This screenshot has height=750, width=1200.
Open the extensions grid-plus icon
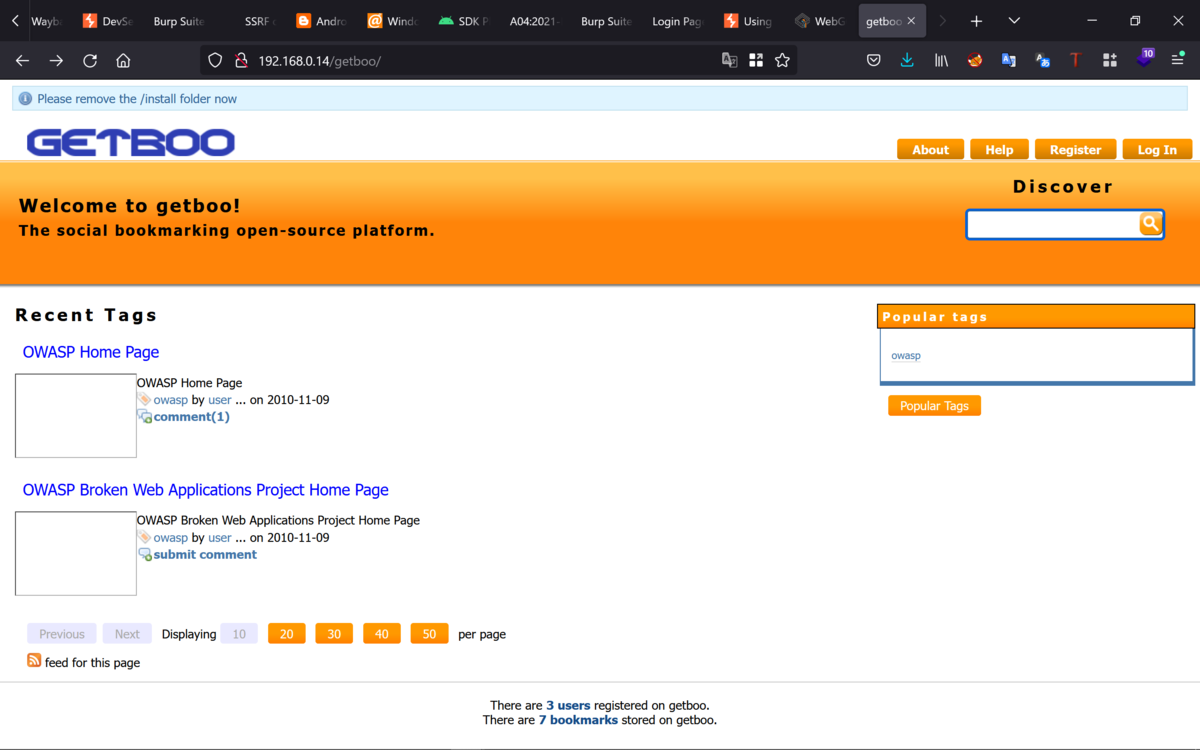point(1109,61)
